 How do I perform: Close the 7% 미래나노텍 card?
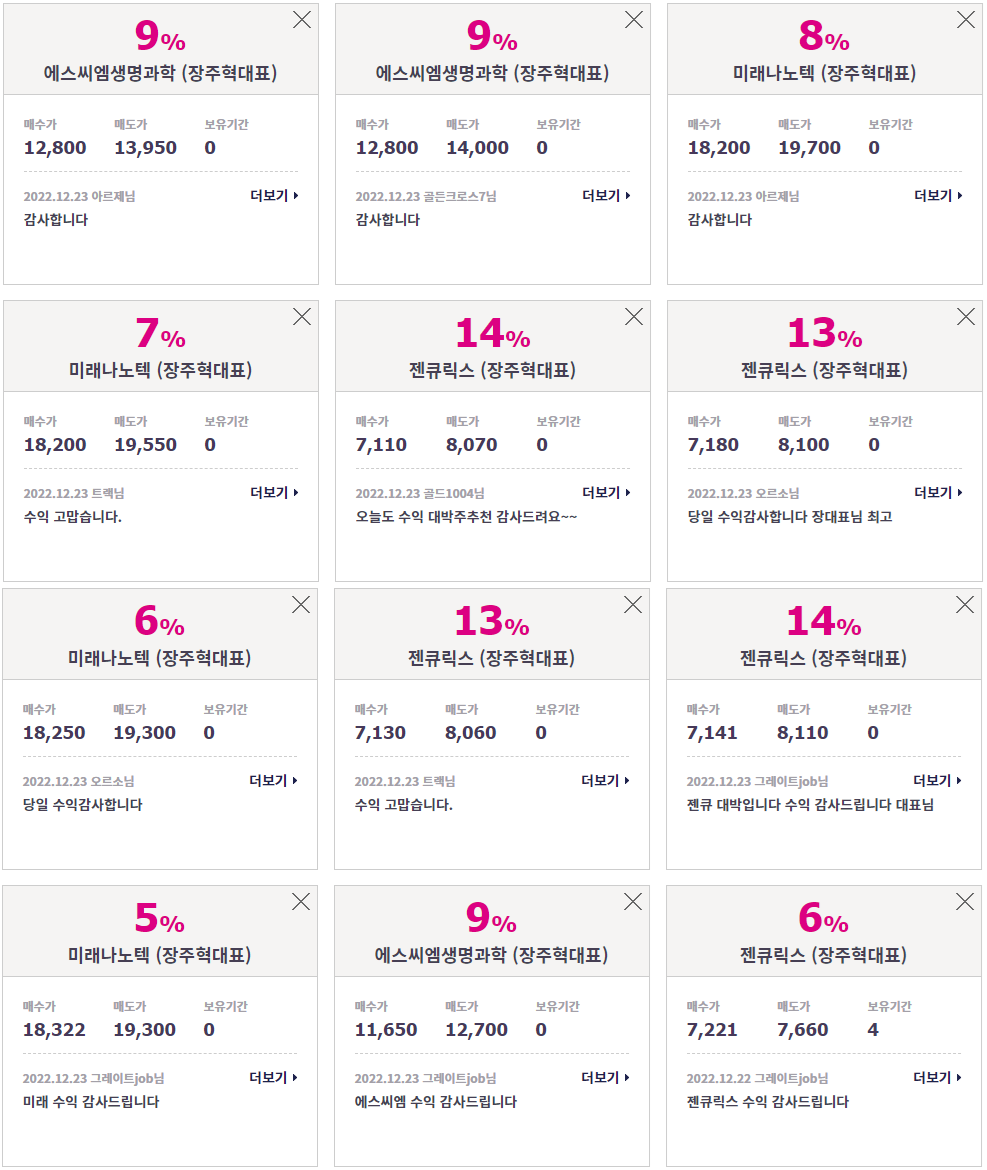pos(302,316)
